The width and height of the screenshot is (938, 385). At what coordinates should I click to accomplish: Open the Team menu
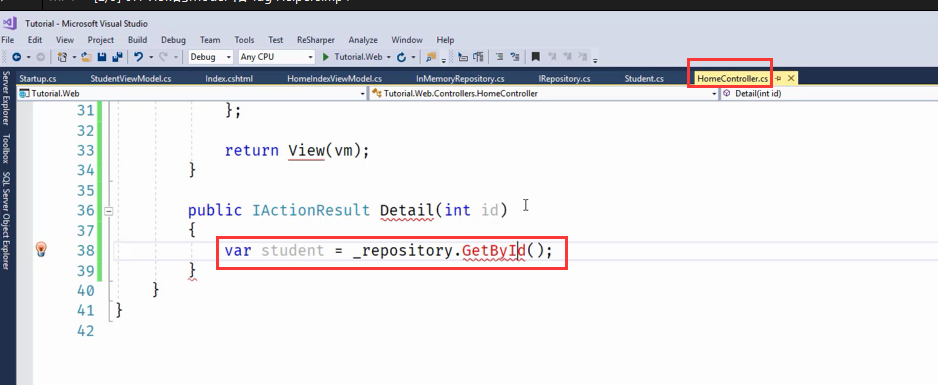coord(210,40)
